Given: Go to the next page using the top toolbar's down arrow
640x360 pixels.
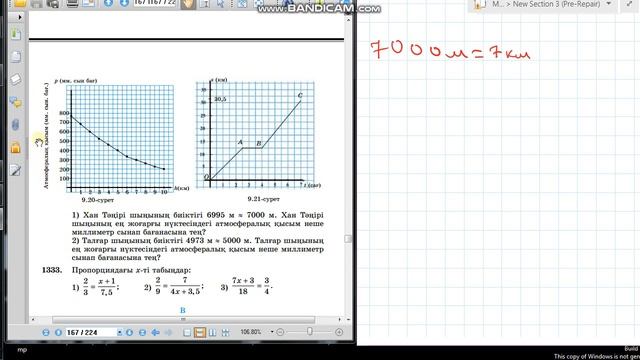Looking at the screenshot, I should click(124, 3).
